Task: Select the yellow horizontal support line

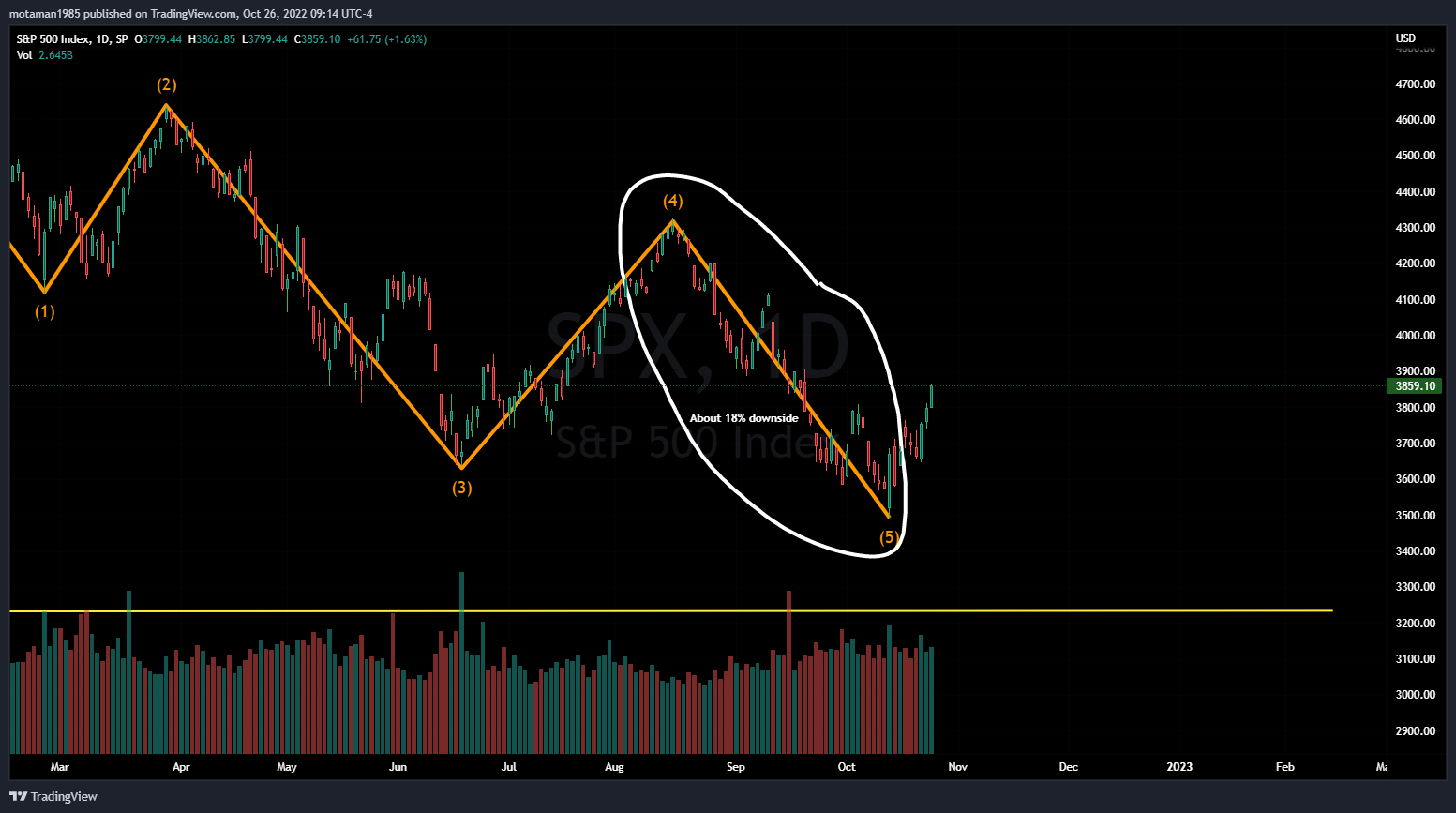Action: coord(670,610)
